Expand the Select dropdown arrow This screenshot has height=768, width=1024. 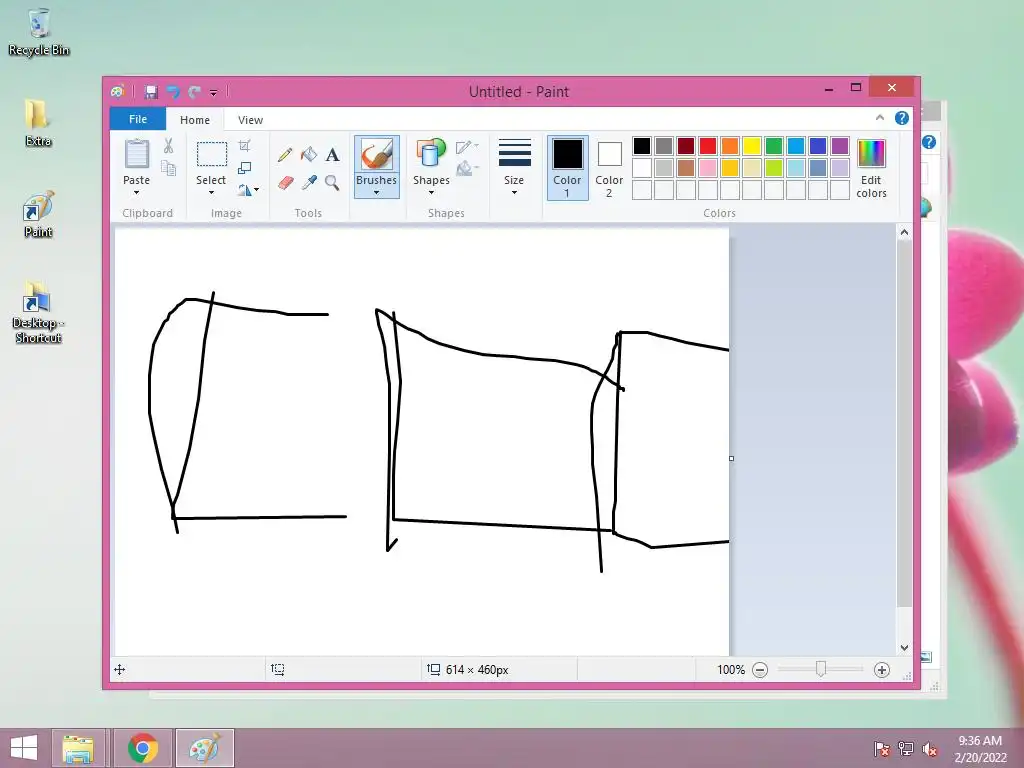211,193
